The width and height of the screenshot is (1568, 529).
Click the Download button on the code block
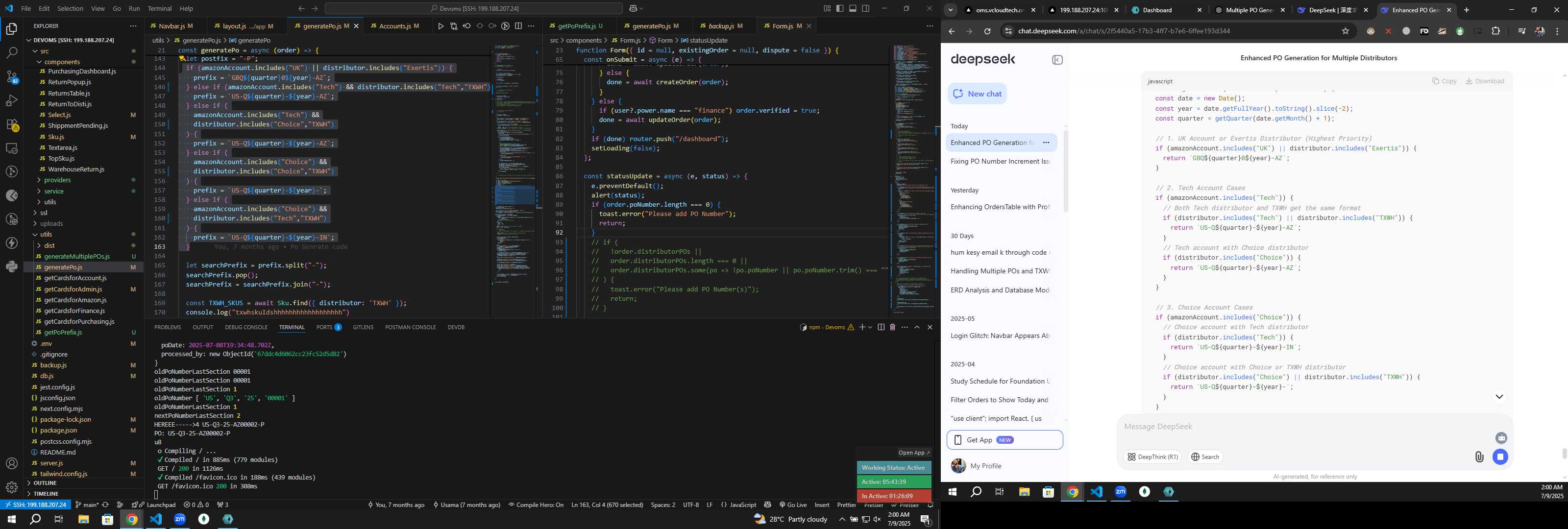pyautogui.click(x=1485, y=81)
